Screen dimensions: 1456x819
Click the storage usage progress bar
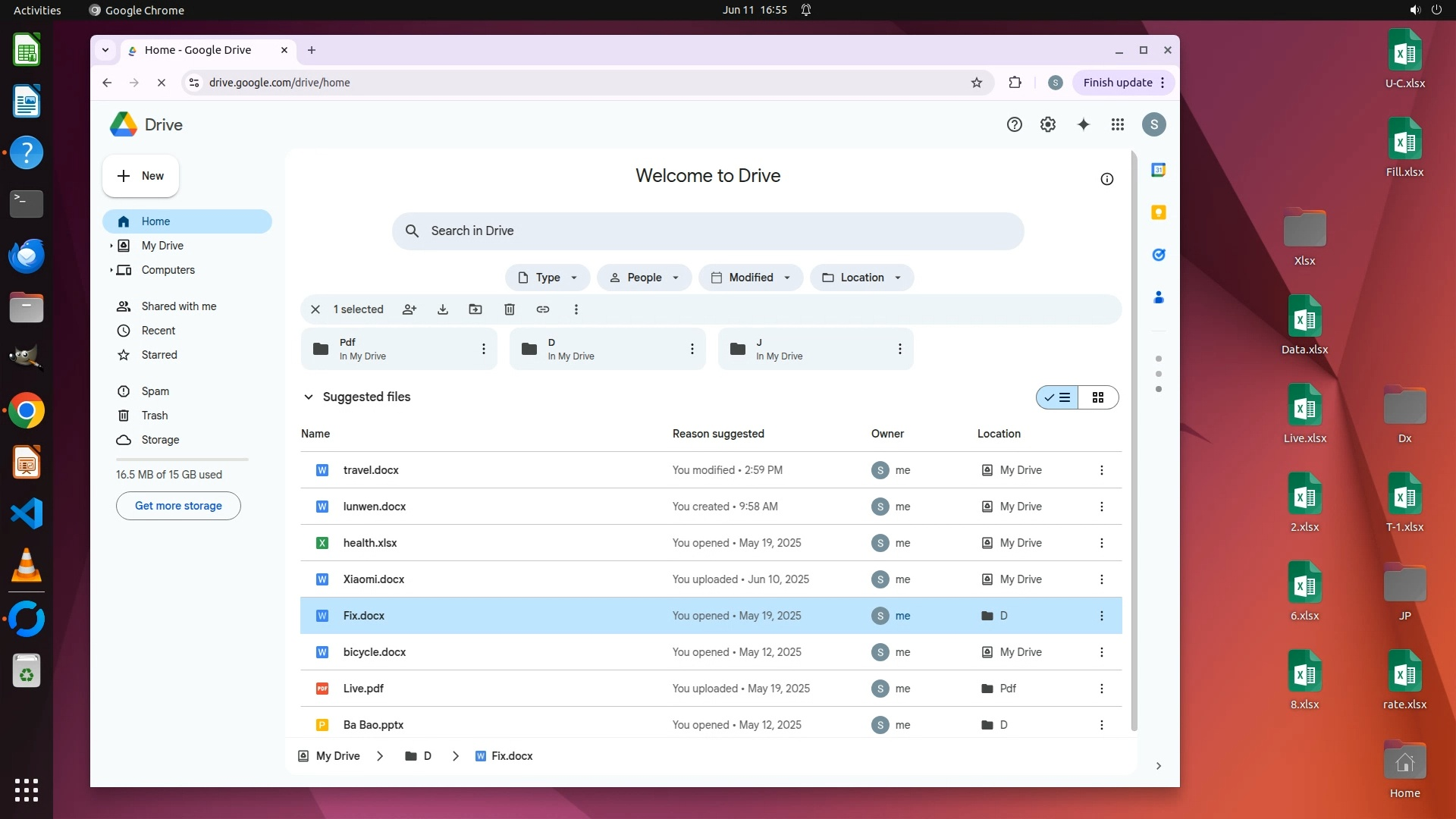pyautogui.click(x=182, y=460)
